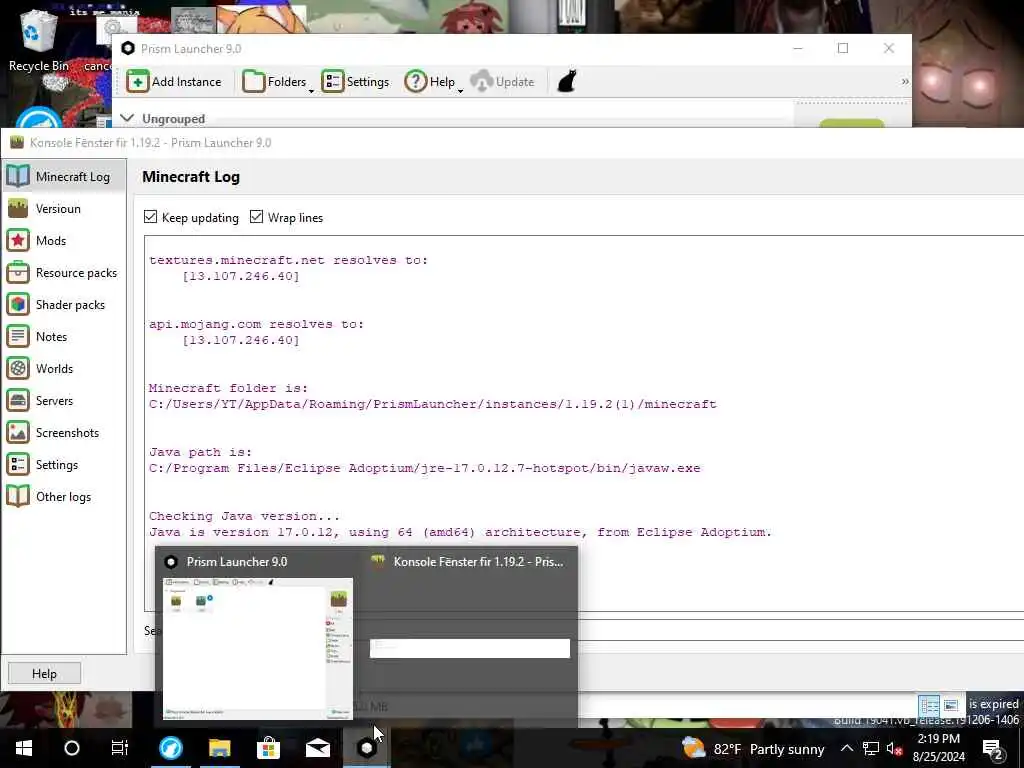
Task: Open the Recycle Bin on desktop
Action: point(38,42)
